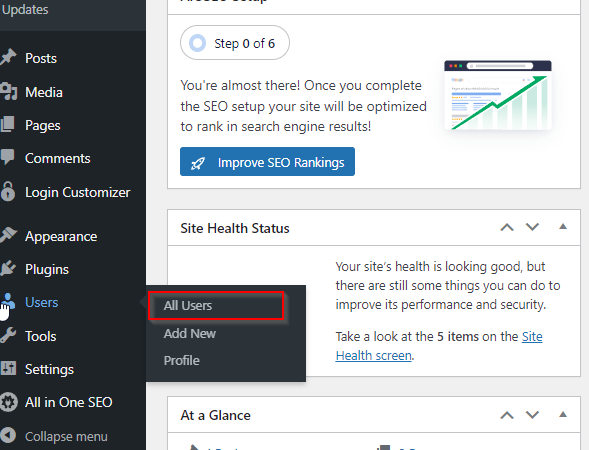Select the Tools wrench icon
This screenshot has width=589, height=450.
tap(8, 335)
